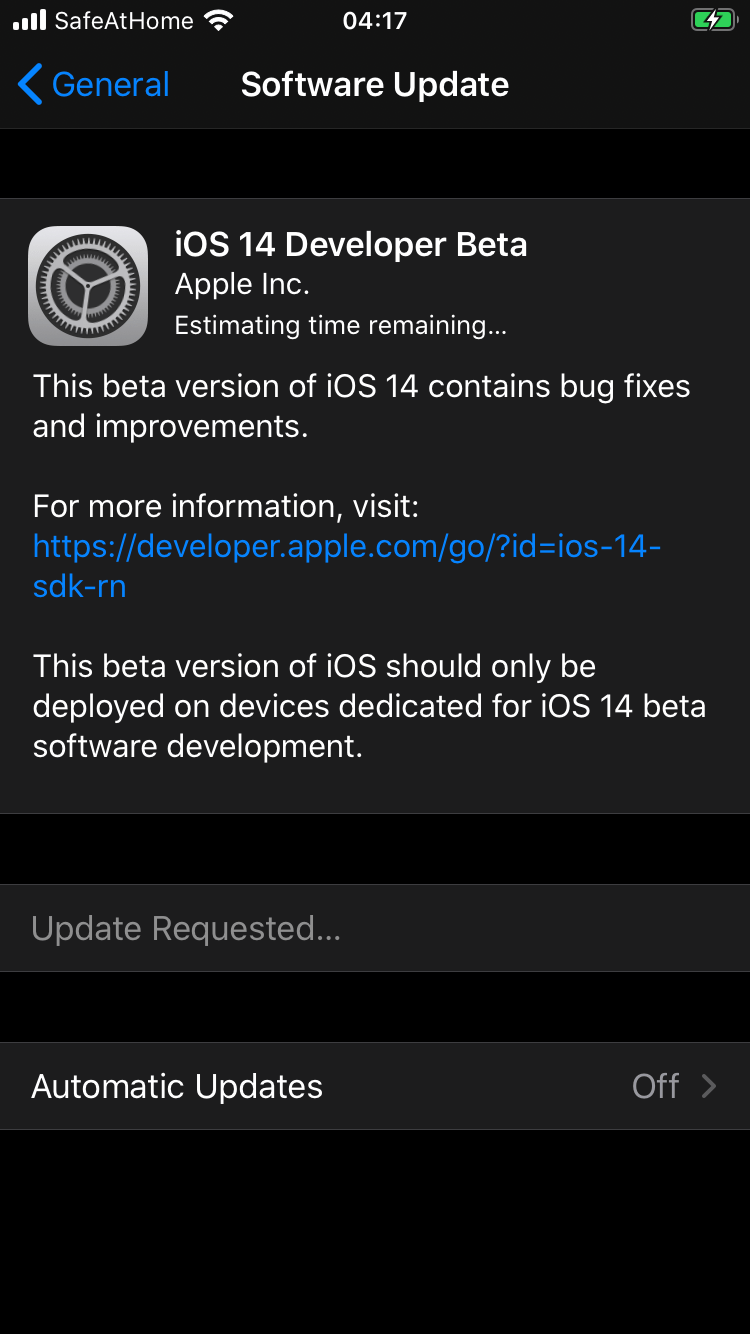Tap the SafeAtHome carrier name
Image resolution: width=750 pixels, height=1334 pixels.
click(x=123, y=20)
